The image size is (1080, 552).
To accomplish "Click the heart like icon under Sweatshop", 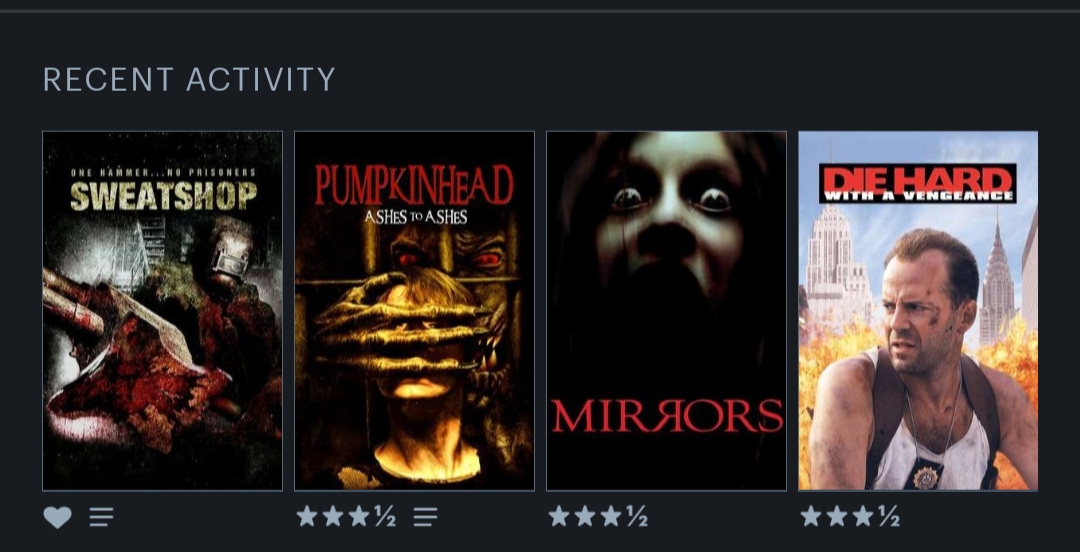I will [57, 517].
